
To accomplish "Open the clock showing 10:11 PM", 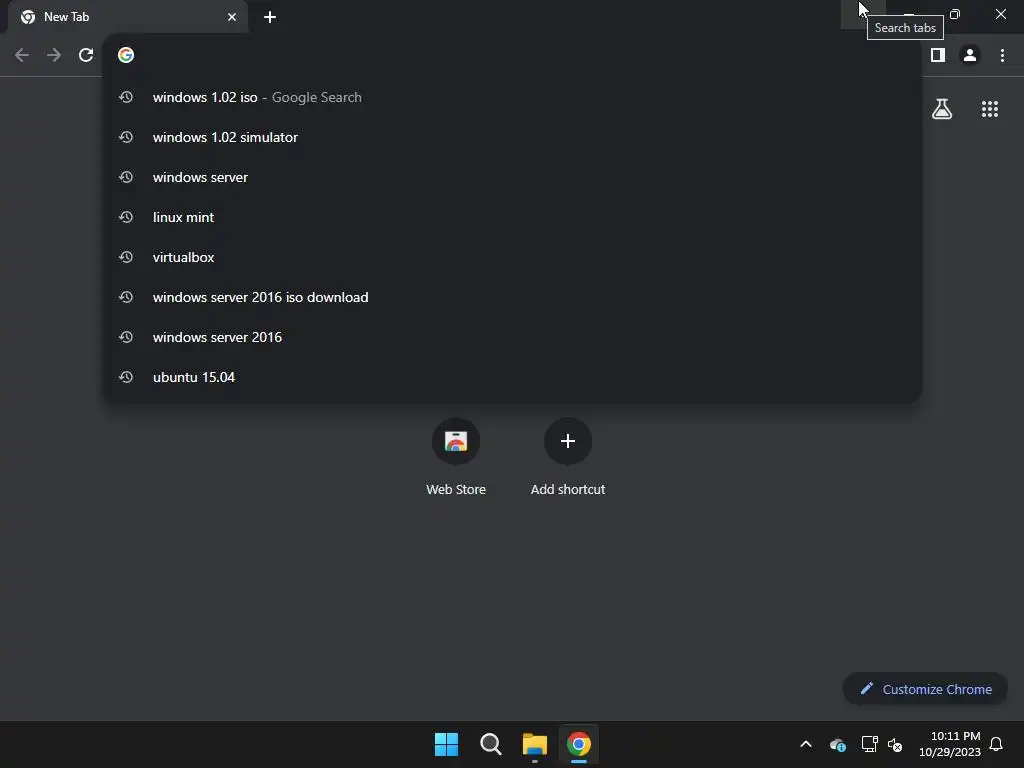I will point(950,744).
